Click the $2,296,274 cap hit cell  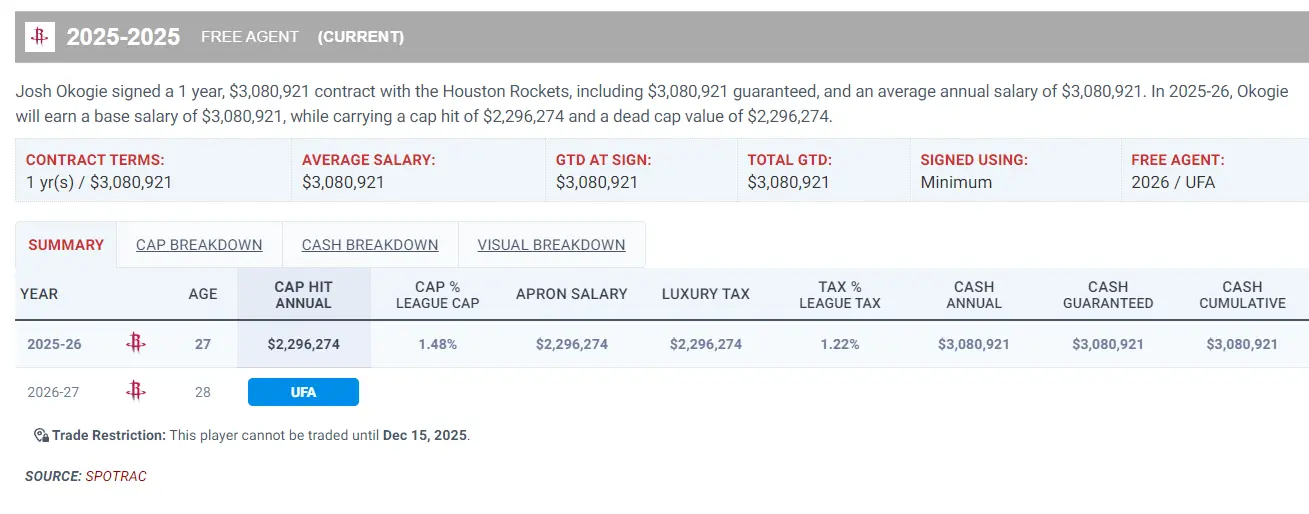[304, 344]
